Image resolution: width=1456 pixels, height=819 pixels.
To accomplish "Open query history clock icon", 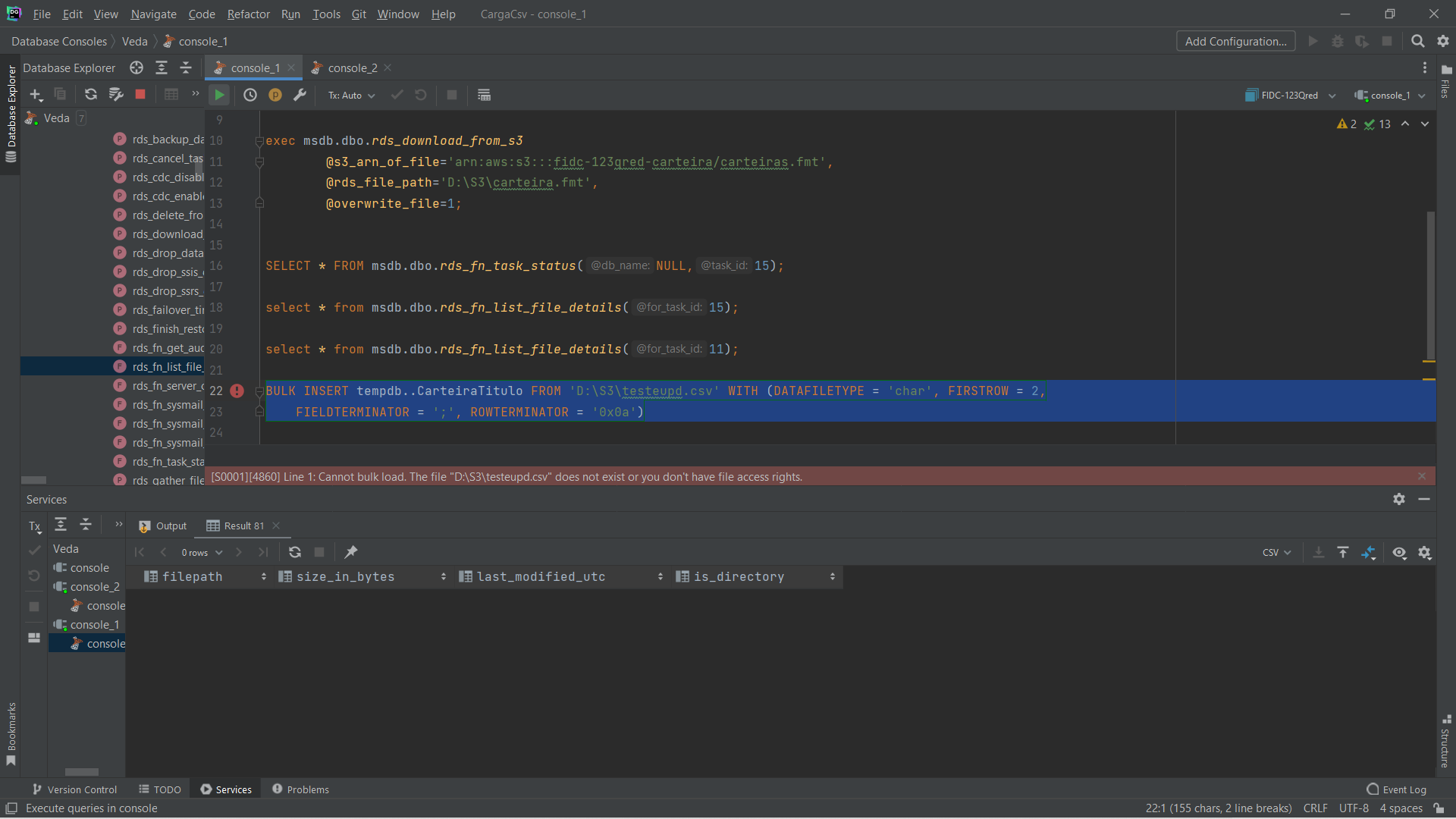I will 250,95.
